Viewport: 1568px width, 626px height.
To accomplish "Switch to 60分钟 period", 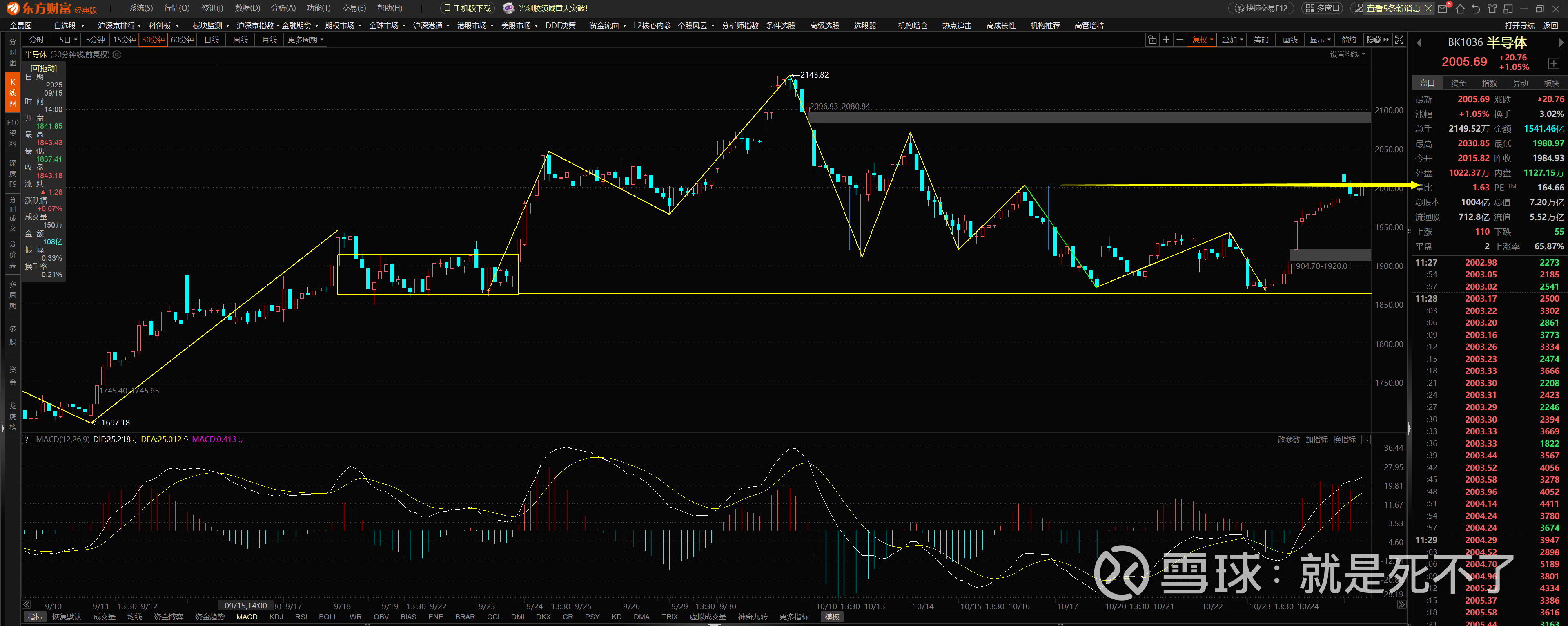I will point(183,40).
